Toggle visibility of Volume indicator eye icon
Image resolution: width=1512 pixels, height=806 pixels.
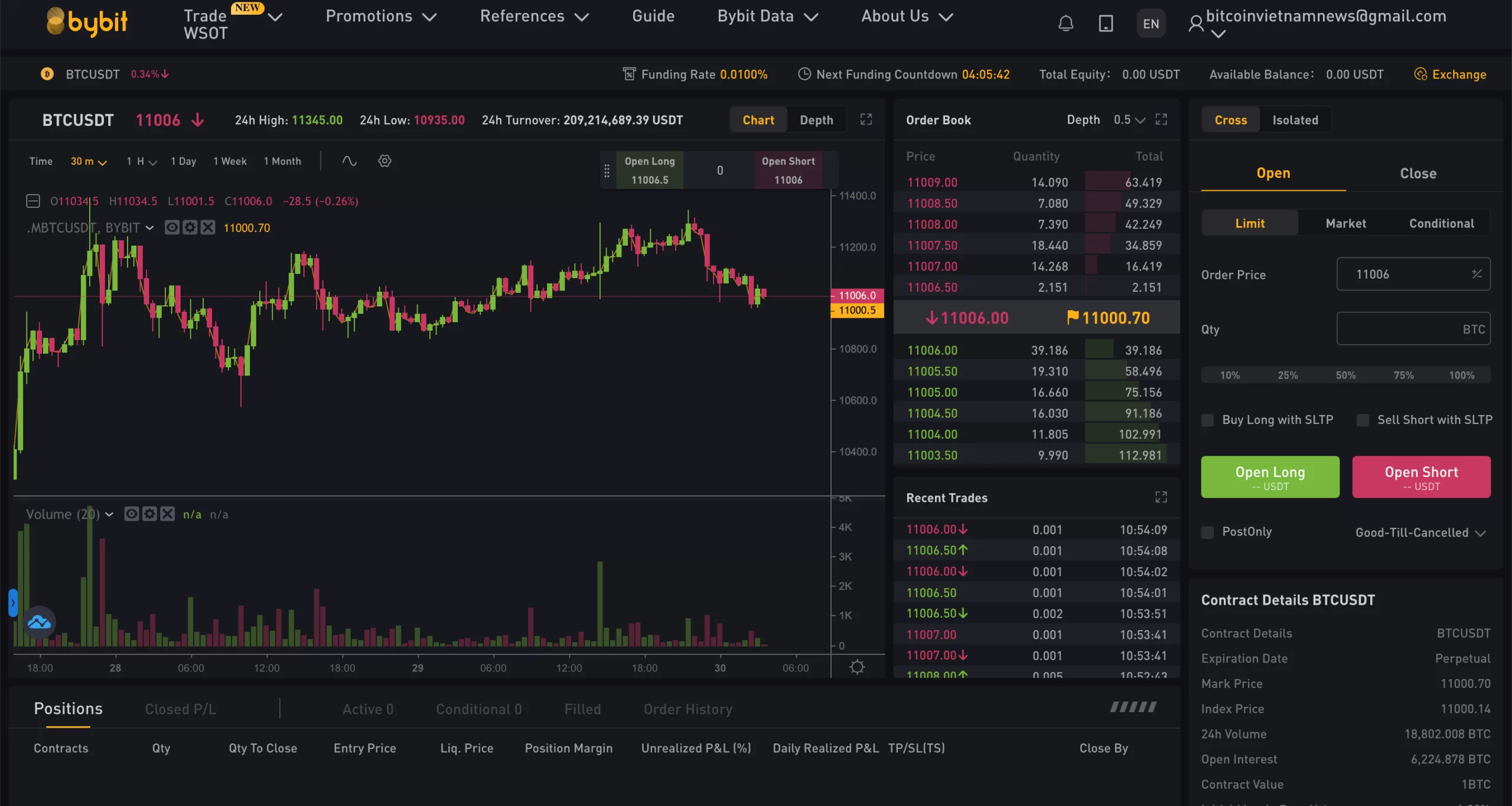(131, 514)
